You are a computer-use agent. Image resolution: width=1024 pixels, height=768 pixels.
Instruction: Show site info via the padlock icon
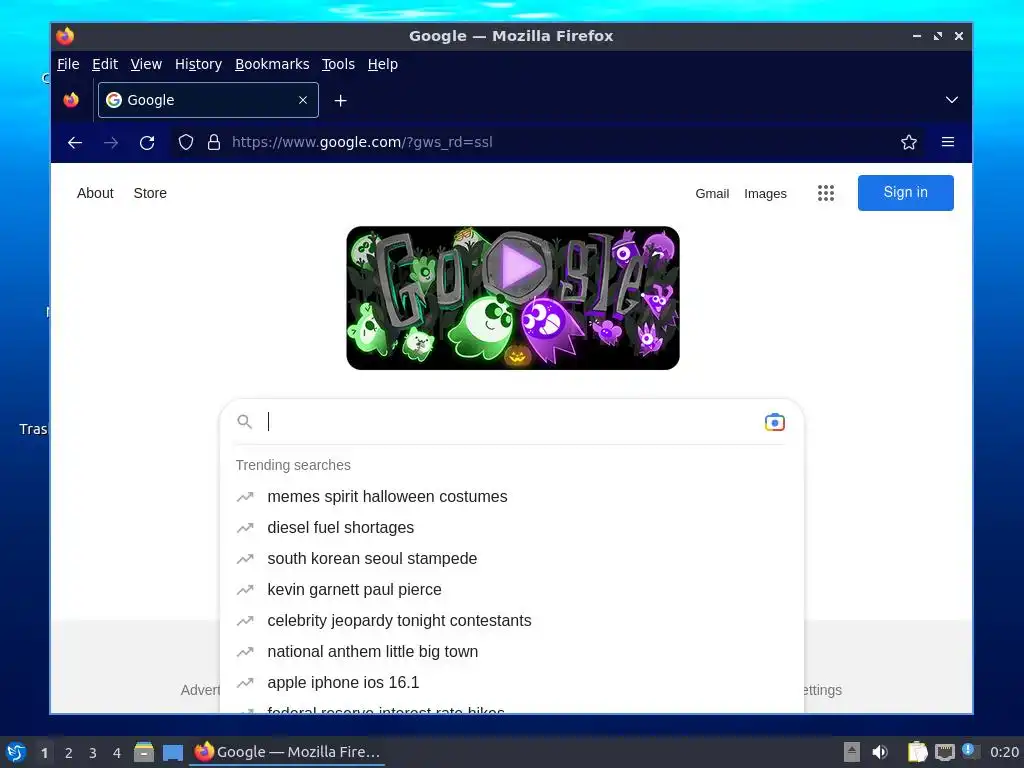214,142
